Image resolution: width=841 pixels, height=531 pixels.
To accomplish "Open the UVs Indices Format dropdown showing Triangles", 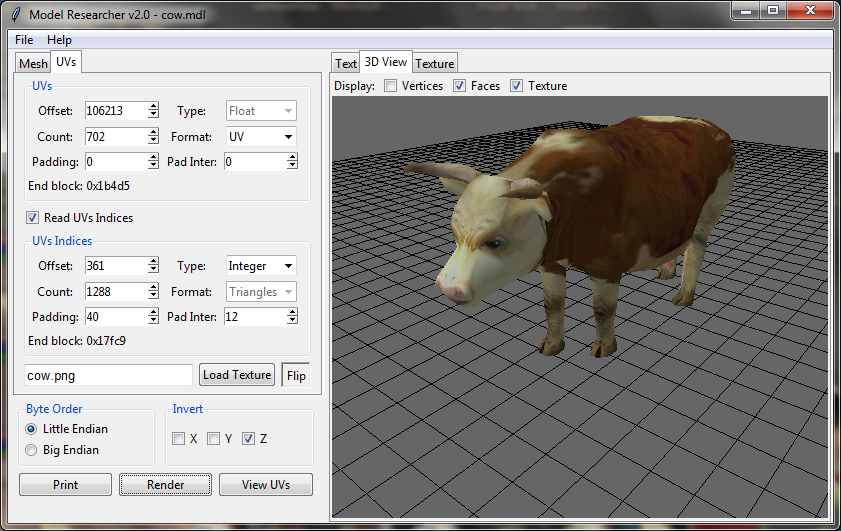I will click(261, 292).
